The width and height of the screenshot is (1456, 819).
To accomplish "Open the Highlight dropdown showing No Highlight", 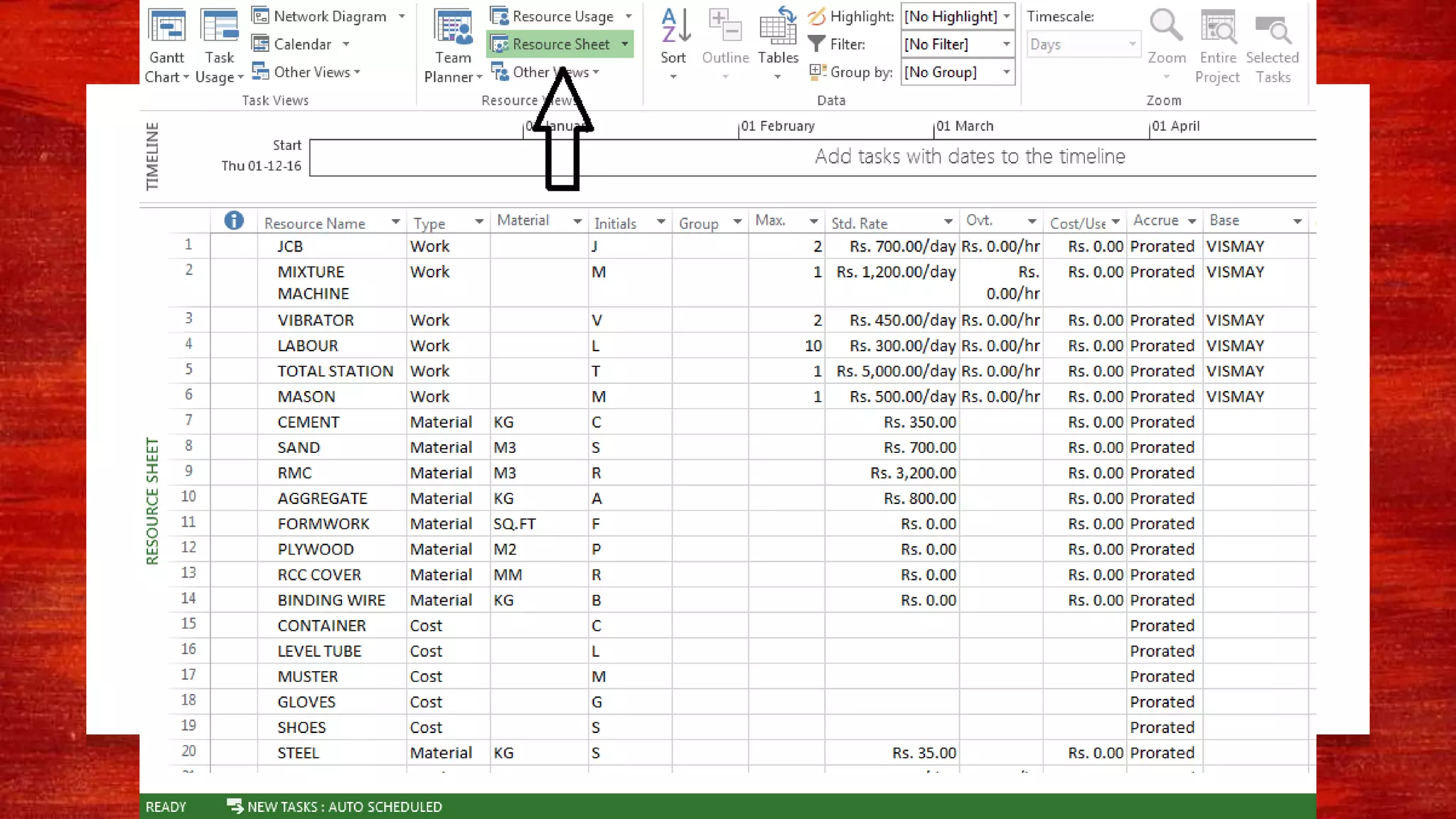I will pos(1007,16).
